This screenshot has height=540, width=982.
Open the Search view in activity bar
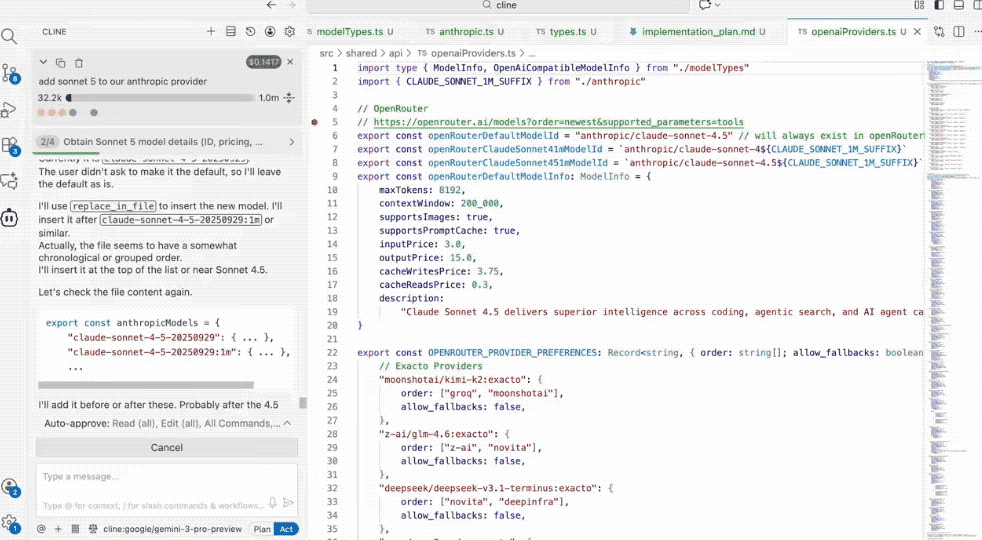(x=9, y=37)
